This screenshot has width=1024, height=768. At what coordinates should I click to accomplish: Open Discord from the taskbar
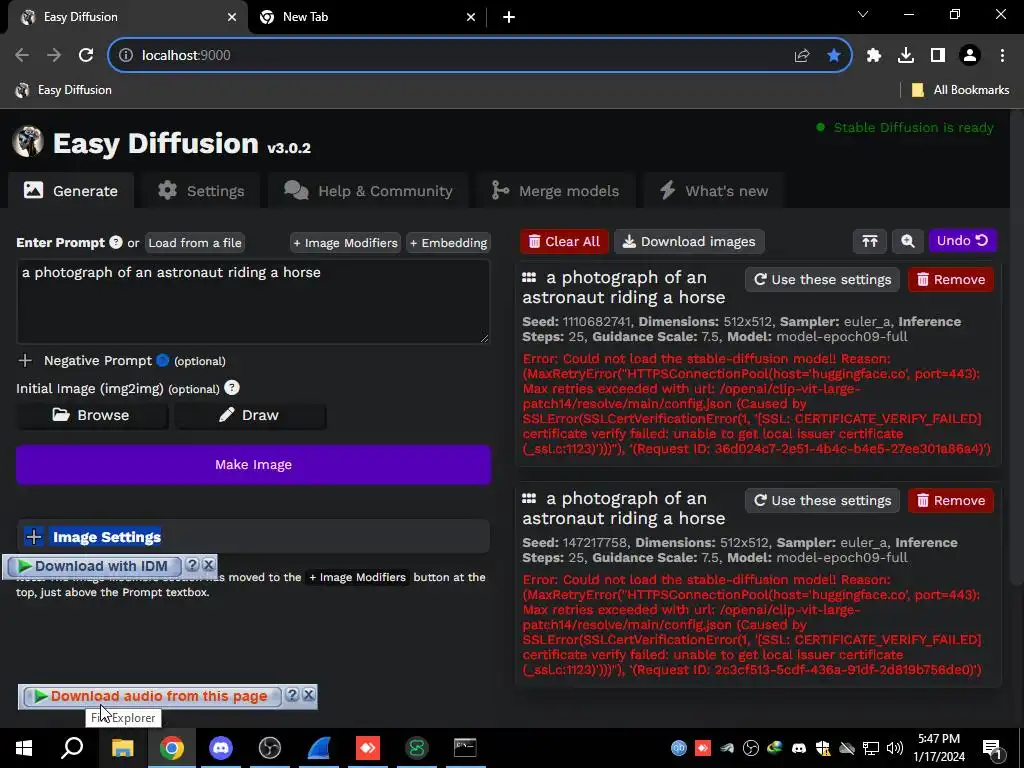click(x=221, y=748)
